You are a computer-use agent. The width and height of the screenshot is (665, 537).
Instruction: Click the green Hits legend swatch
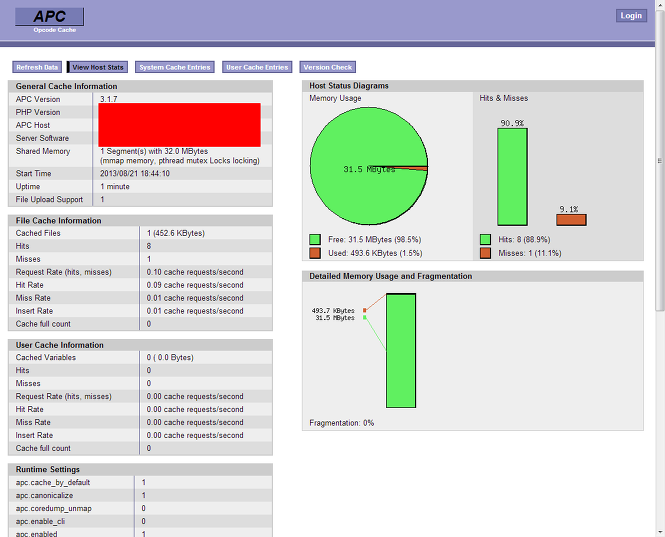(x=485, y=240)
